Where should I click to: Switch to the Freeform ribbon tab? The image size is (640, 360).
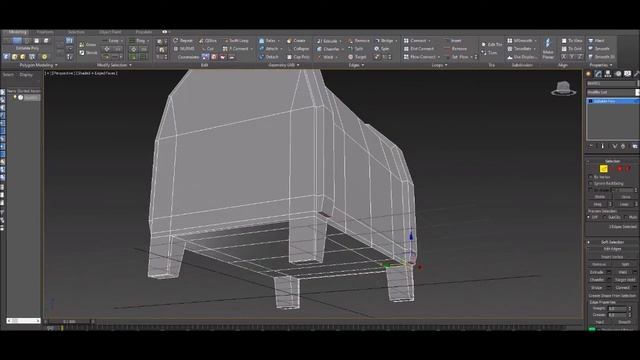click(x=45, y=32)
